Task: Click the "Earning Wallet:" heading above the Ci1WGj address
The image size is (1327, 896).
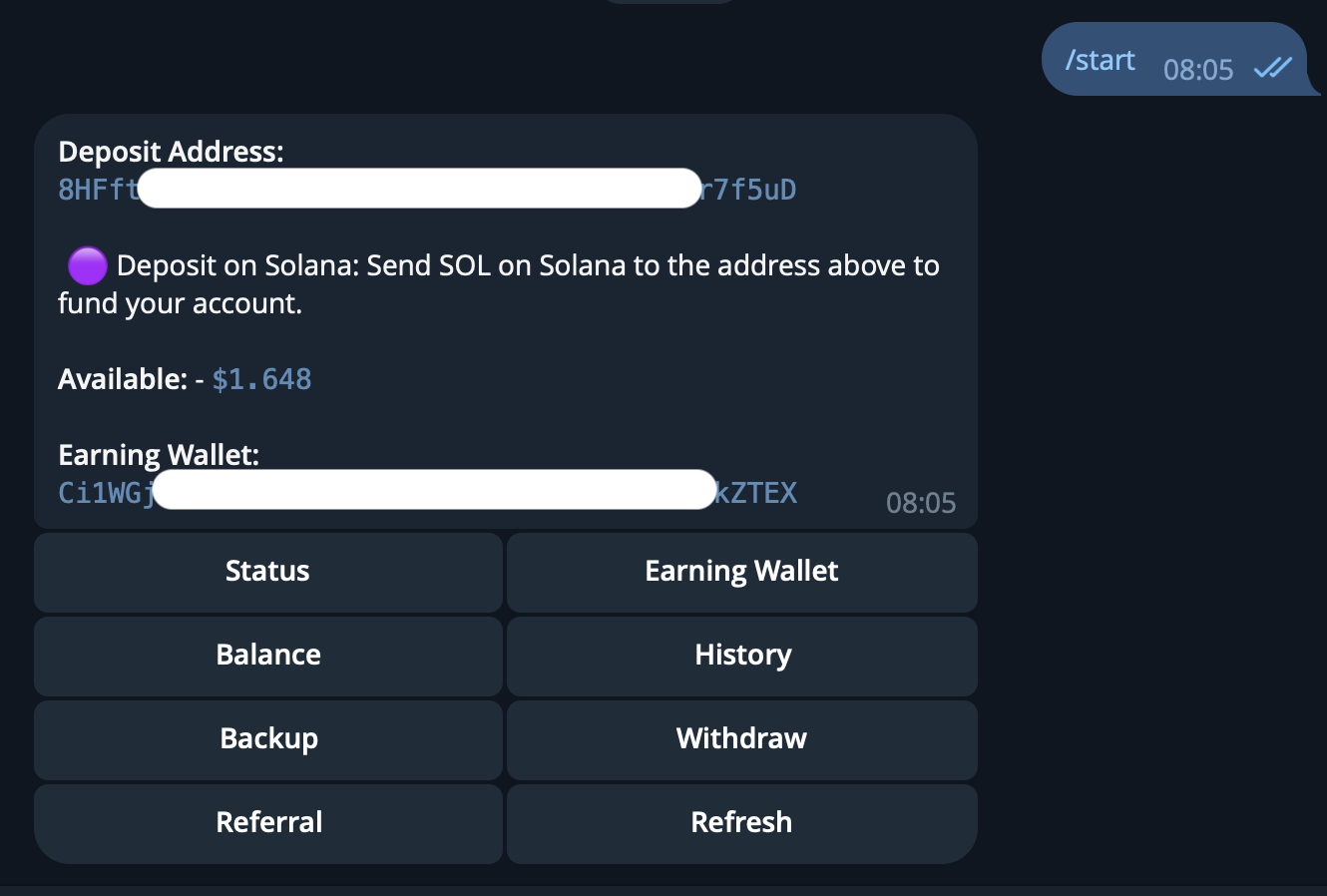Action: point(159,455)
